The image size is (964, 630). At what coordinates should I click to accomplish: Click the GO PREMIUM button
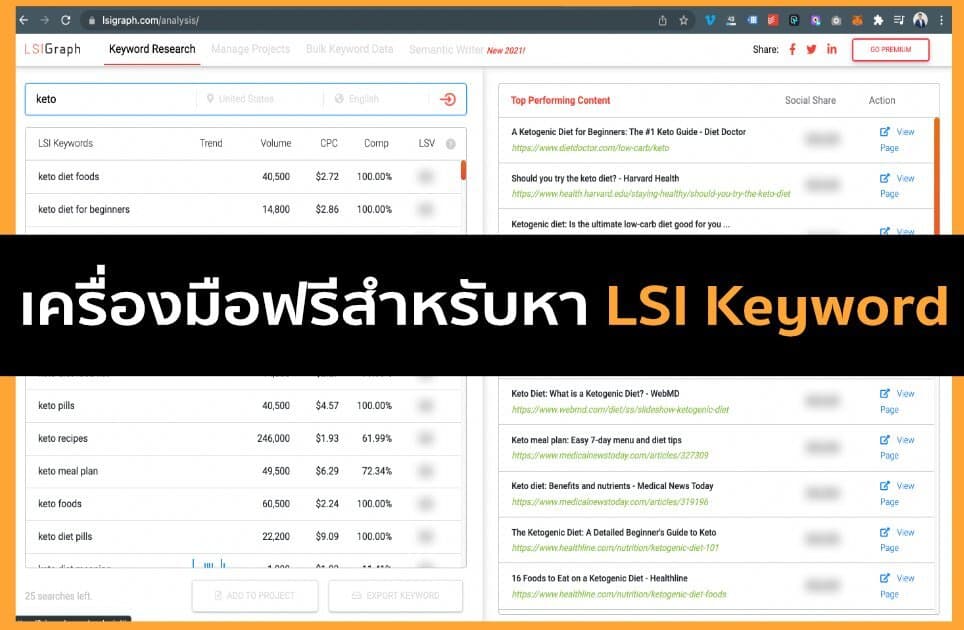[890, 49]
